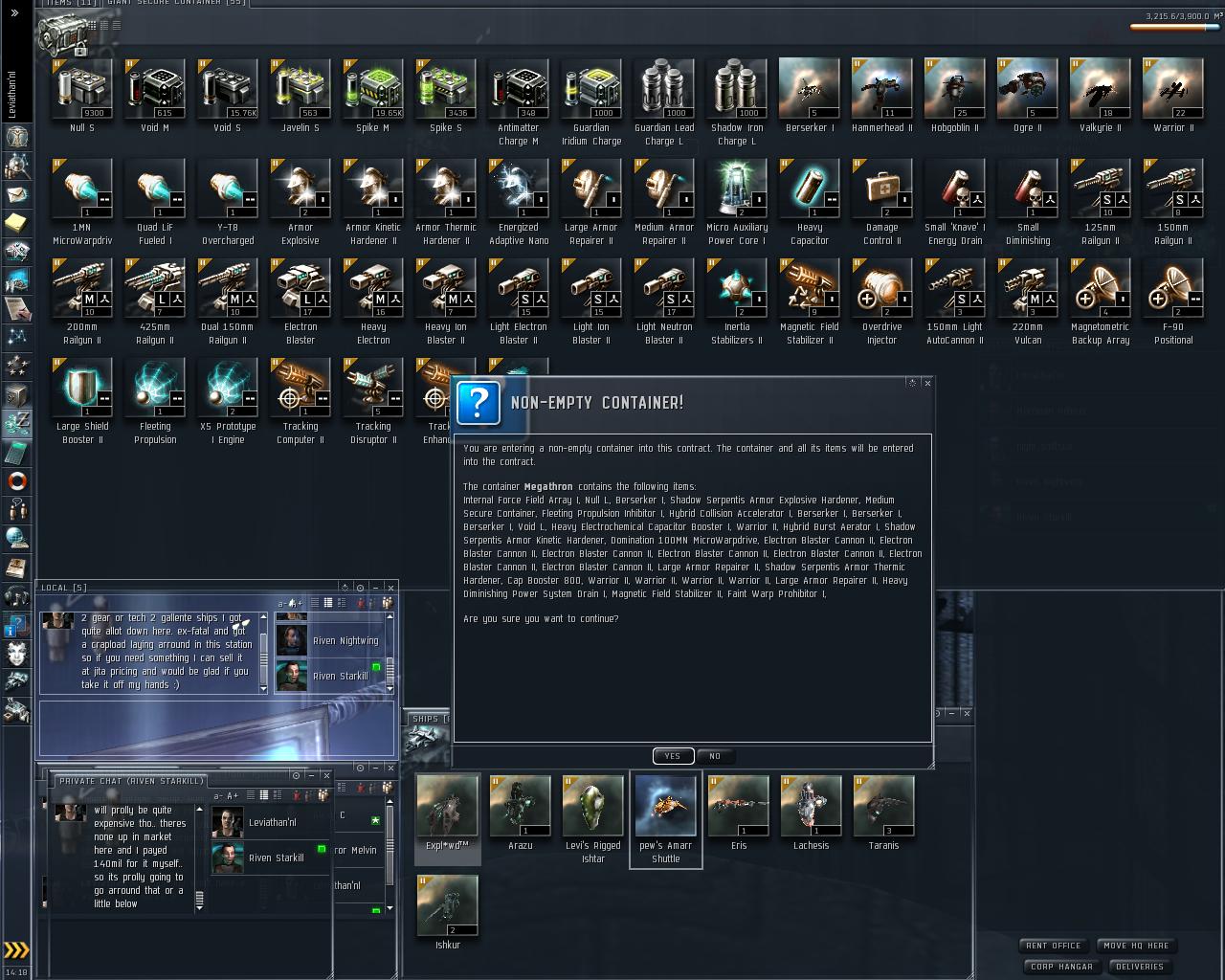The image size is (1225, 980).
Task: Select Private Chat (Riven Starkill) tab
Action: point(131,781)
